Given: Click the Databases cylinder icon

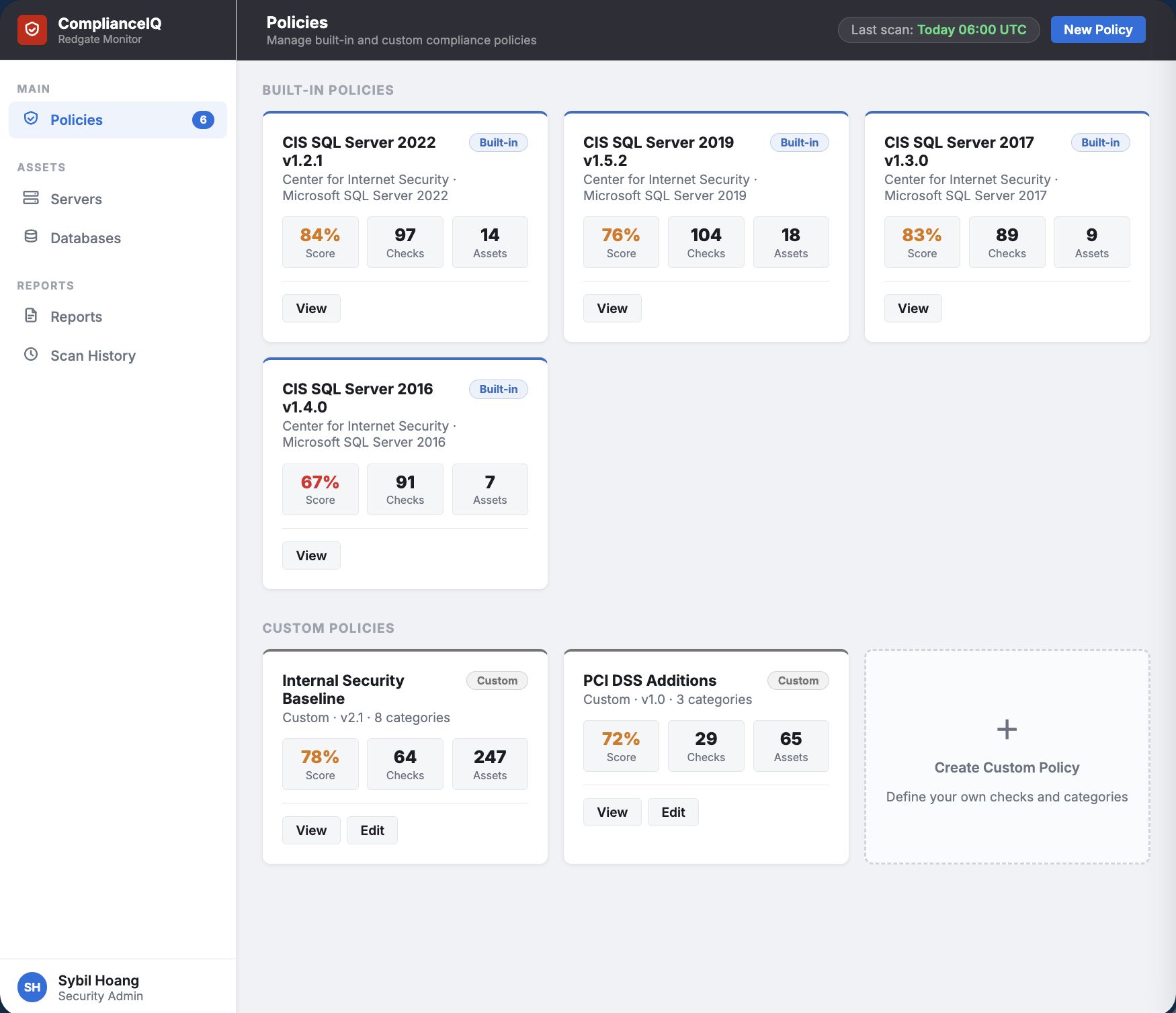Looking at the screenshot, I should tap(32, 236).
